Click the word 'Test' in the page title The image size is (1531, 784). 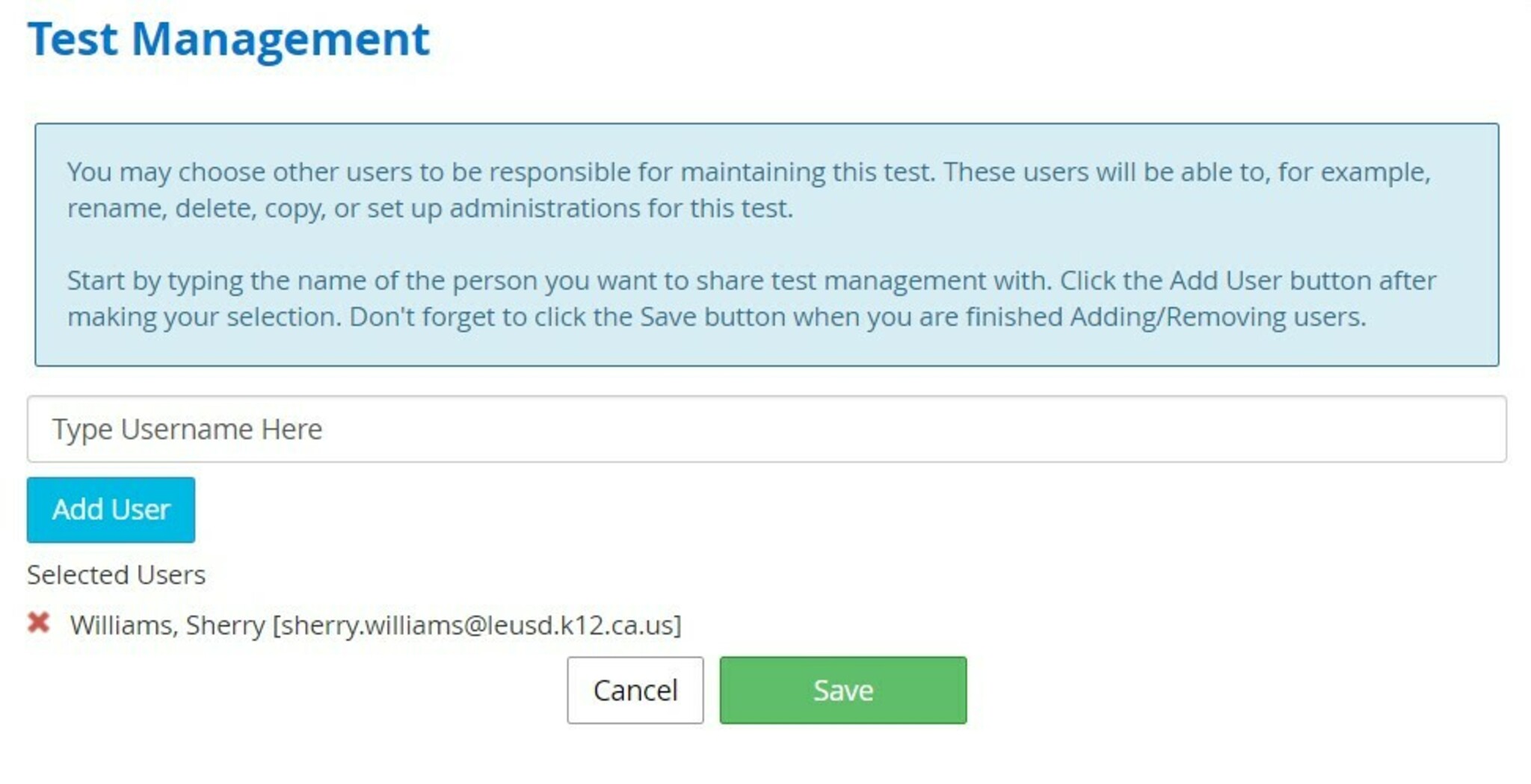(73, 39)
